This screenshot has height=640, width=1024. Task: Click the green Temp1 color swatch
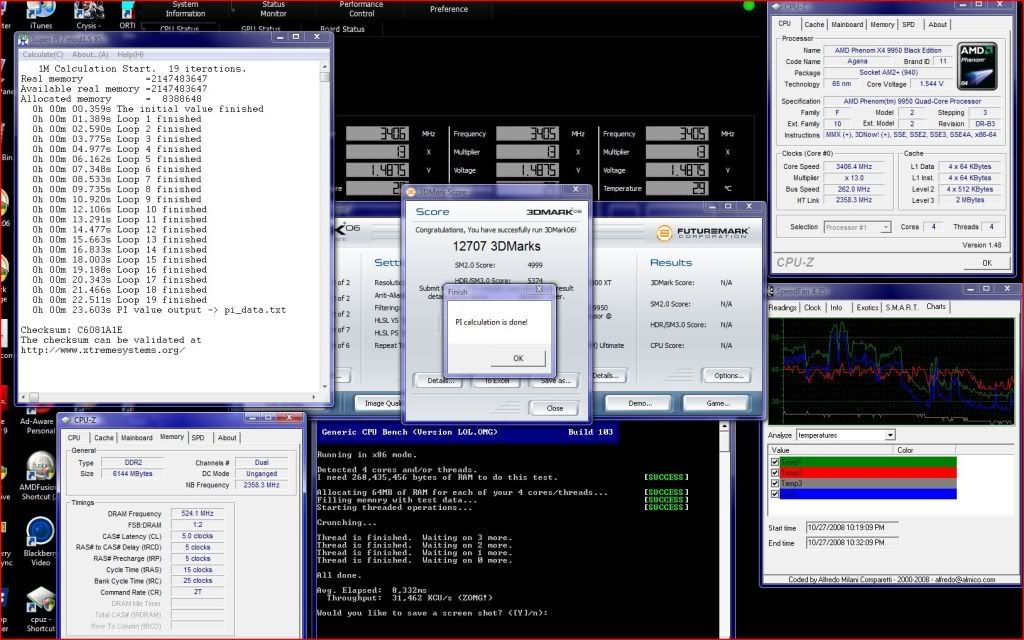[868, 462]
